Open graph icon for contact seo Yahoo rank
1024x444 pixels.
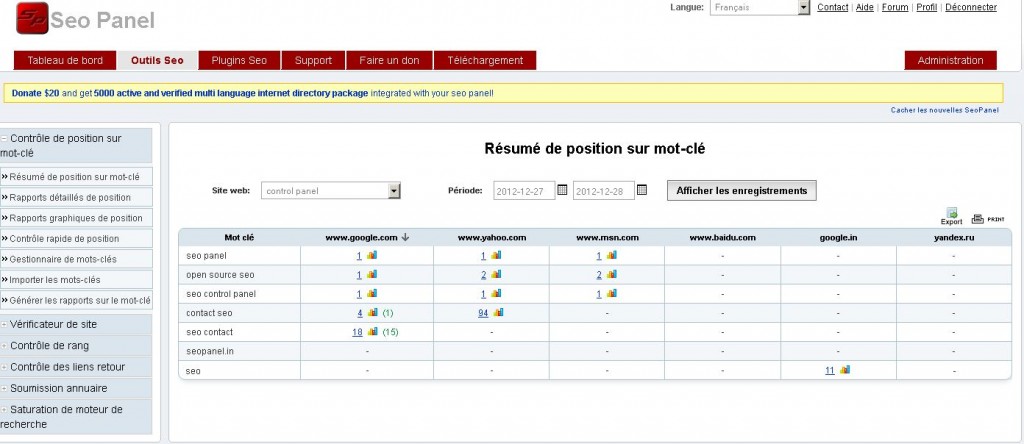pos(498,313)
